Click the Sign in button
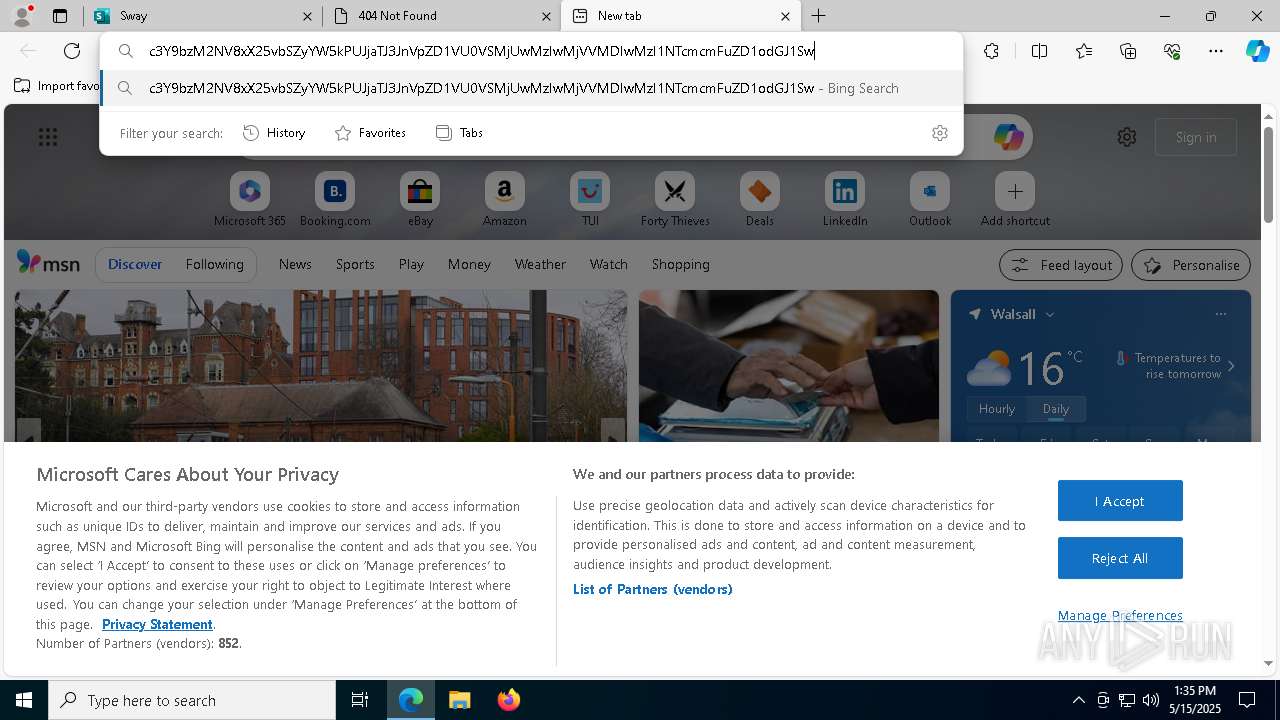The image size is (1280, 720). [1196, 137]
